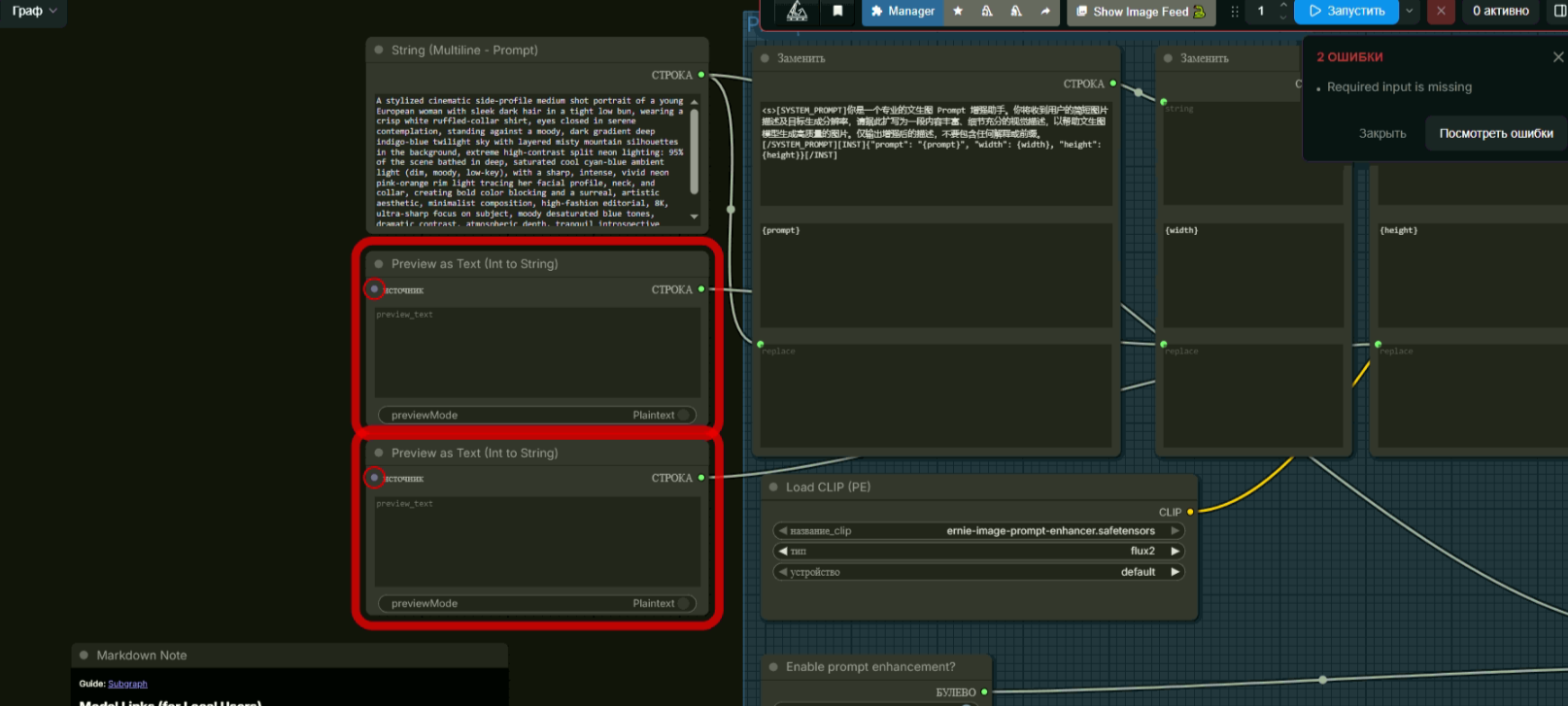Click replace socket below the {width} field

1164,344
